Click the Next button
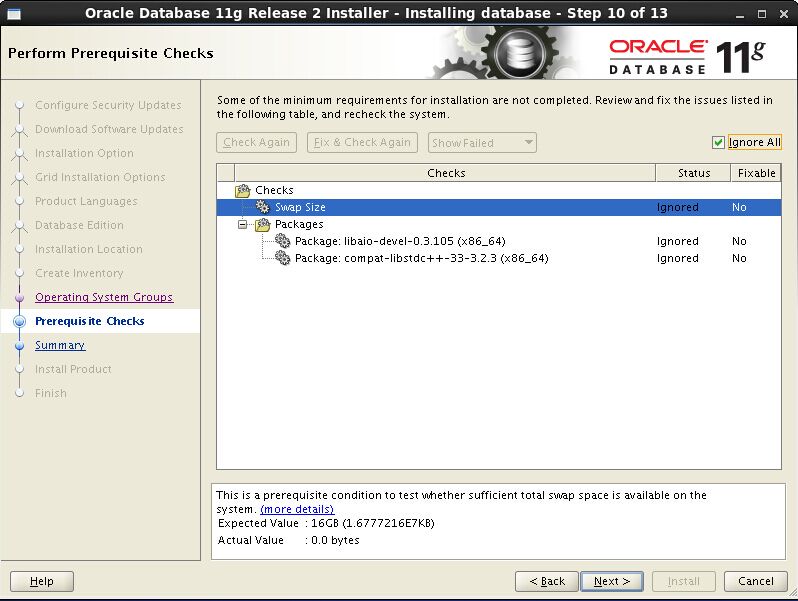Viewport: 798px width, 601px height. pos(612,581)
